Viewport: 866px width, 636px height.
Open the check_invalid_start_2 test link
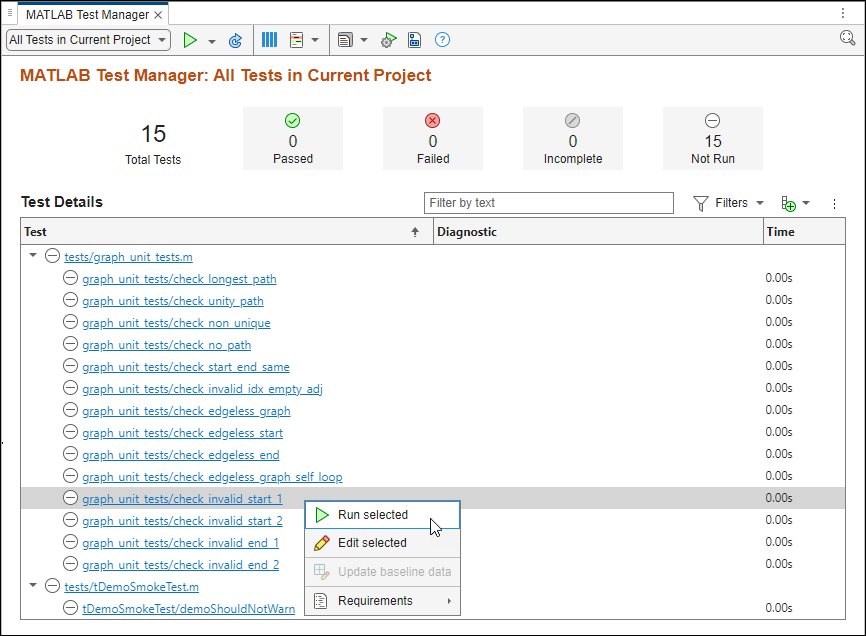(182, 521)
